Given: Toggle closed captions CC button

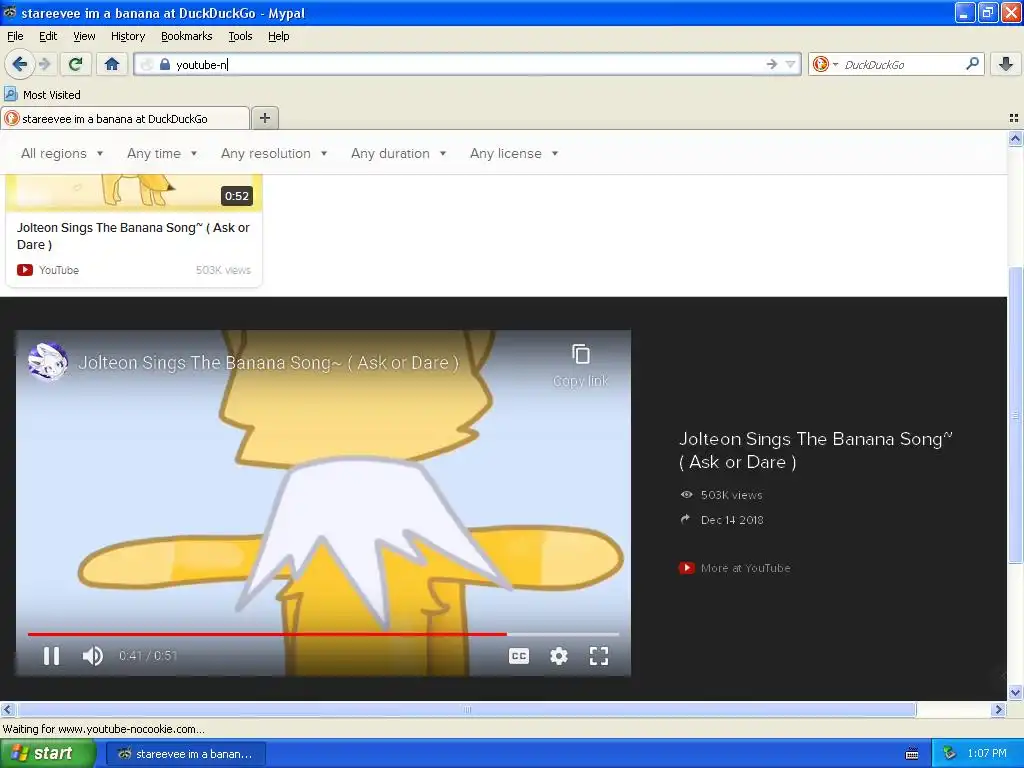Looking at the screenshot, I should (519, 656).
